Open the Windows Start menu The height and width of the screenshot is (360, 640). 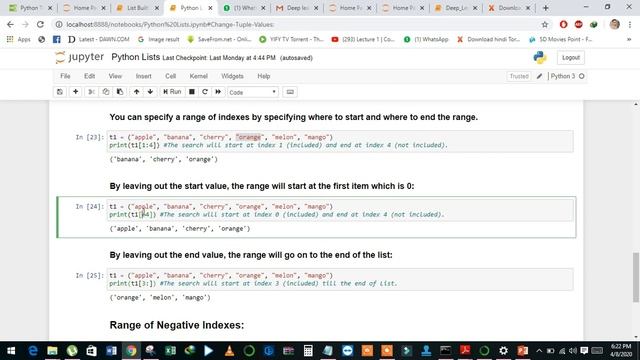point(11,351)
